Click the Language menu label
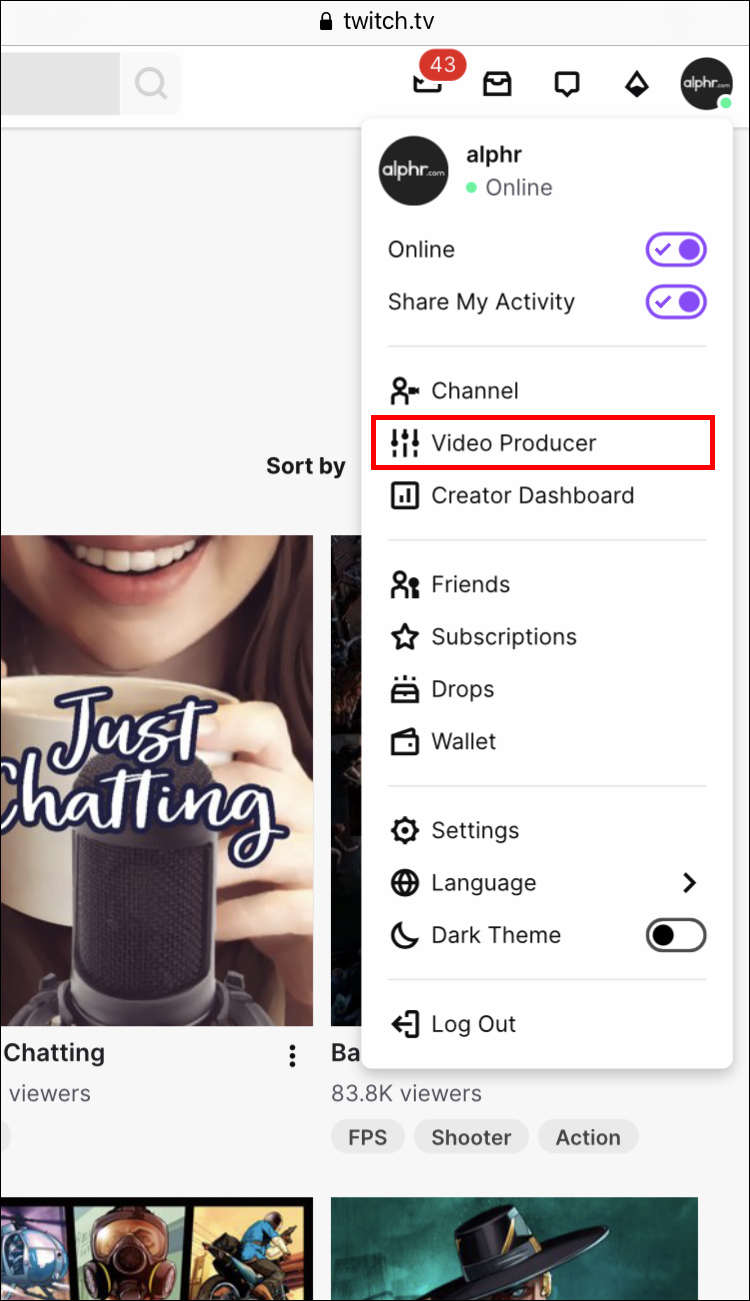750x1301 pixels. click(484, 883)
